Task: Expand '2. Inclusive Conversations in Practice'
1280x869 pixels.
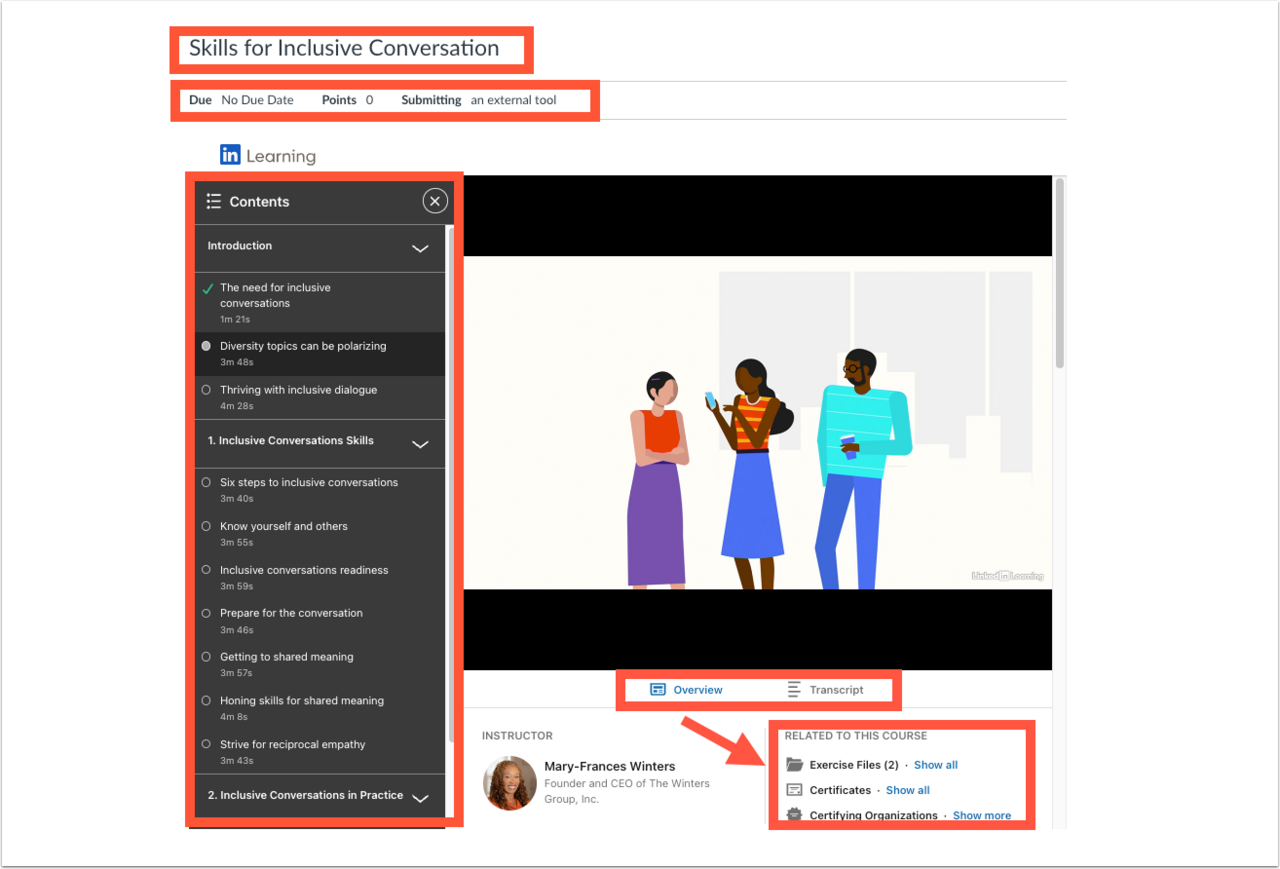Action: 420,796
